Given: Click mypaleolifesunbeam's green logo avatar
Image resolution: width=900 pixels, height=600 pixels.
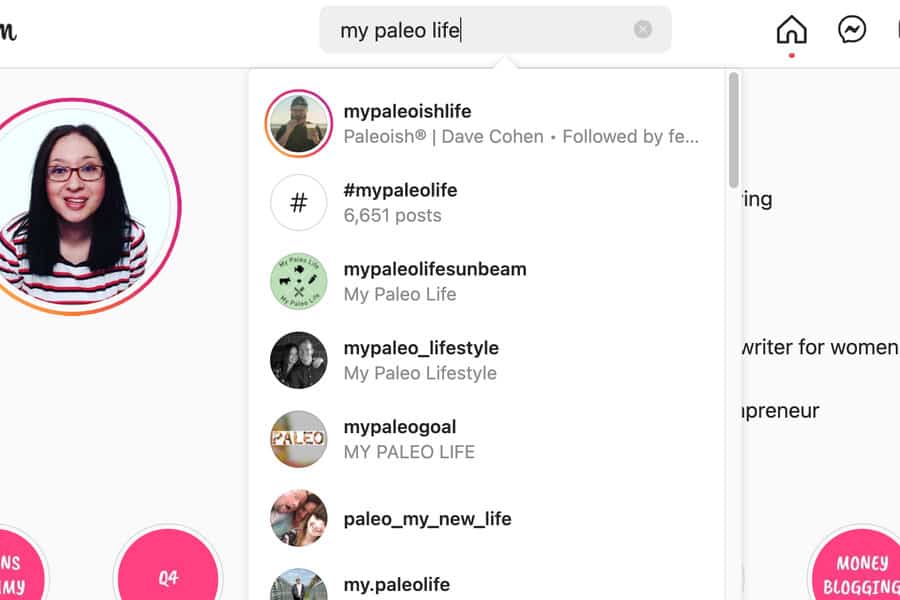Looking at the screenshot, I should pyautogui.click(x=297, y=281).
